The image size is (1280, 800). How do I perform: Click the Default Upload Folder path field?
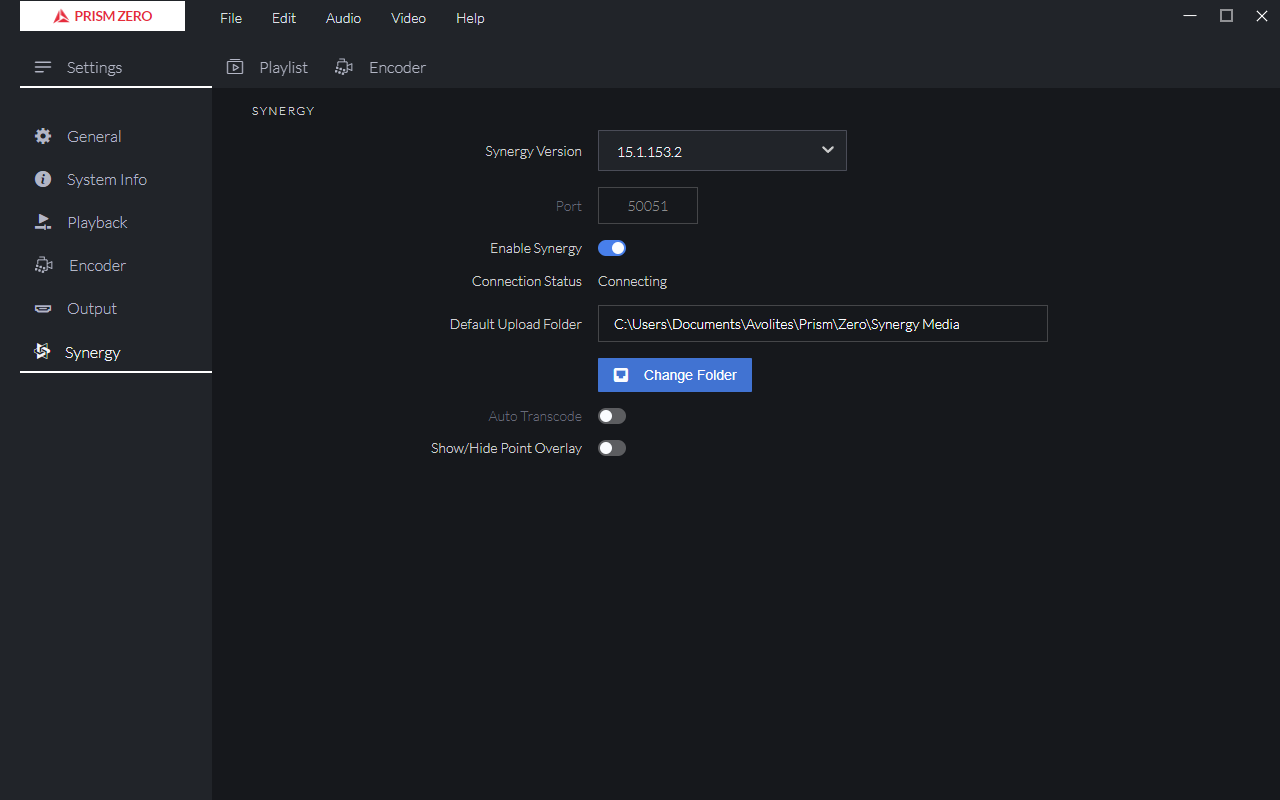point(822,323)
